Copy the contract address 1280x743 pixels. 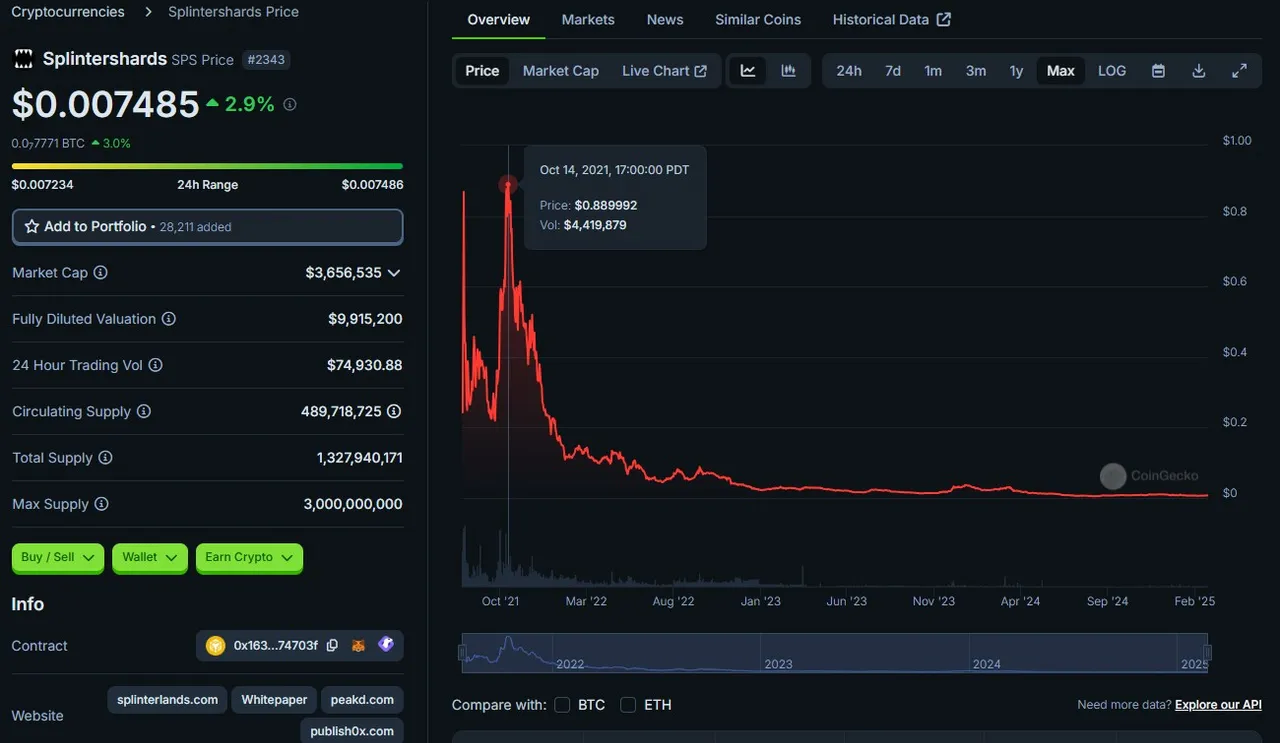332,646
